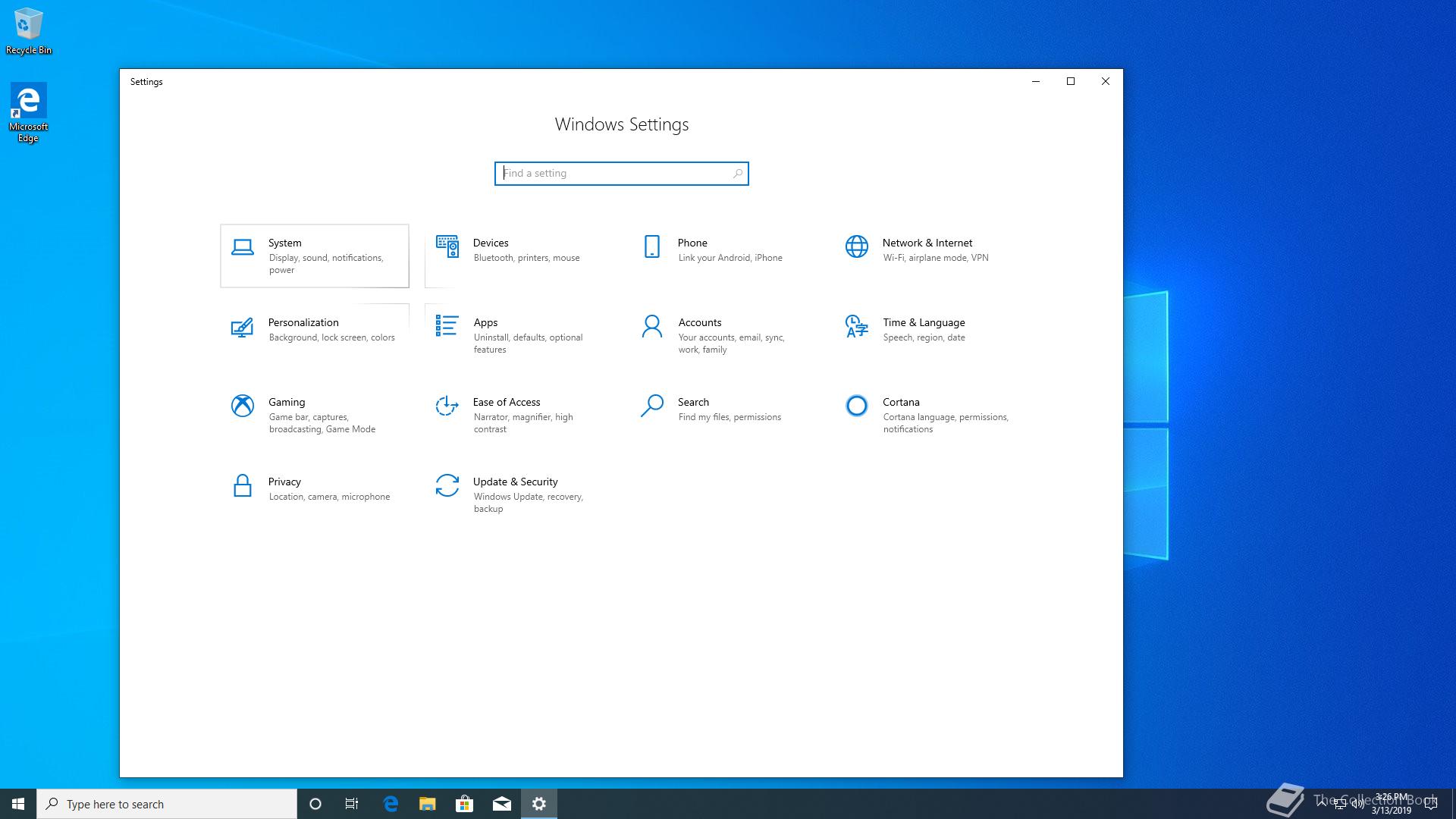Open the Update & Security arrows icon
This screenshot has height=819, width=1456.
pos(447,485)
